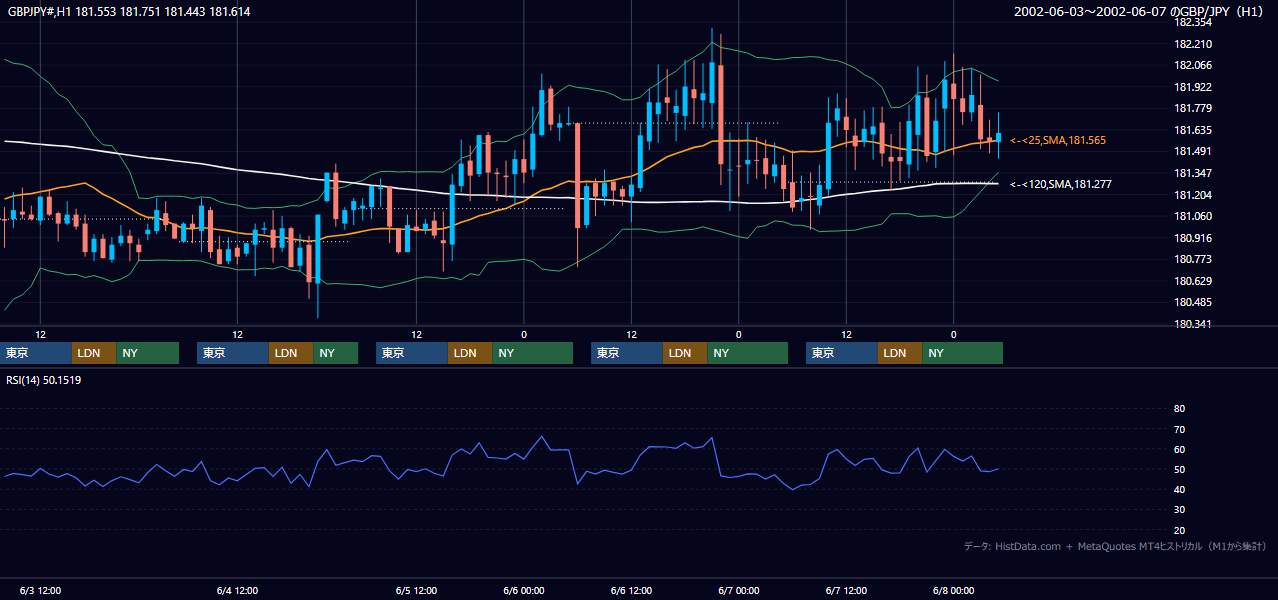The image size is (1278, 600).
Task: Click the RSI scale value 30
Action: pyautogui.click(x=1179, y=510)
